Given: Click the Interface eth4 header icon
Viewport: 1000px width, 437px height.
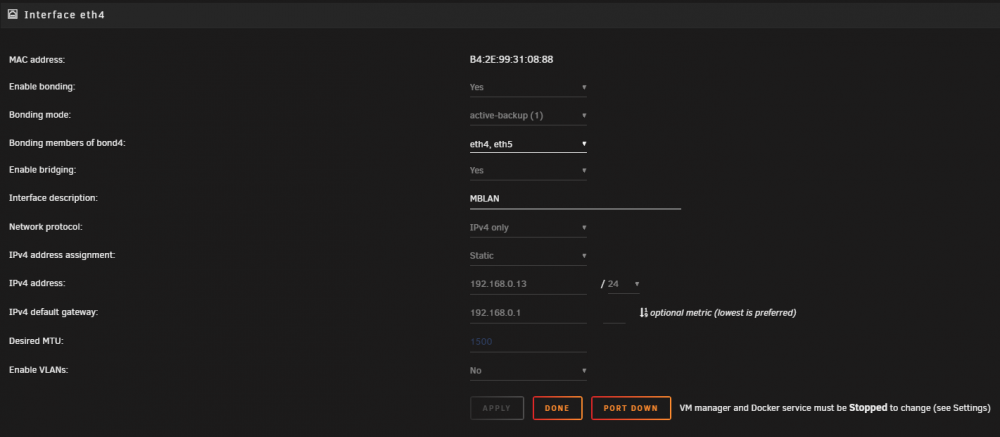Looking at the screenshot, I should coord(13,14).
